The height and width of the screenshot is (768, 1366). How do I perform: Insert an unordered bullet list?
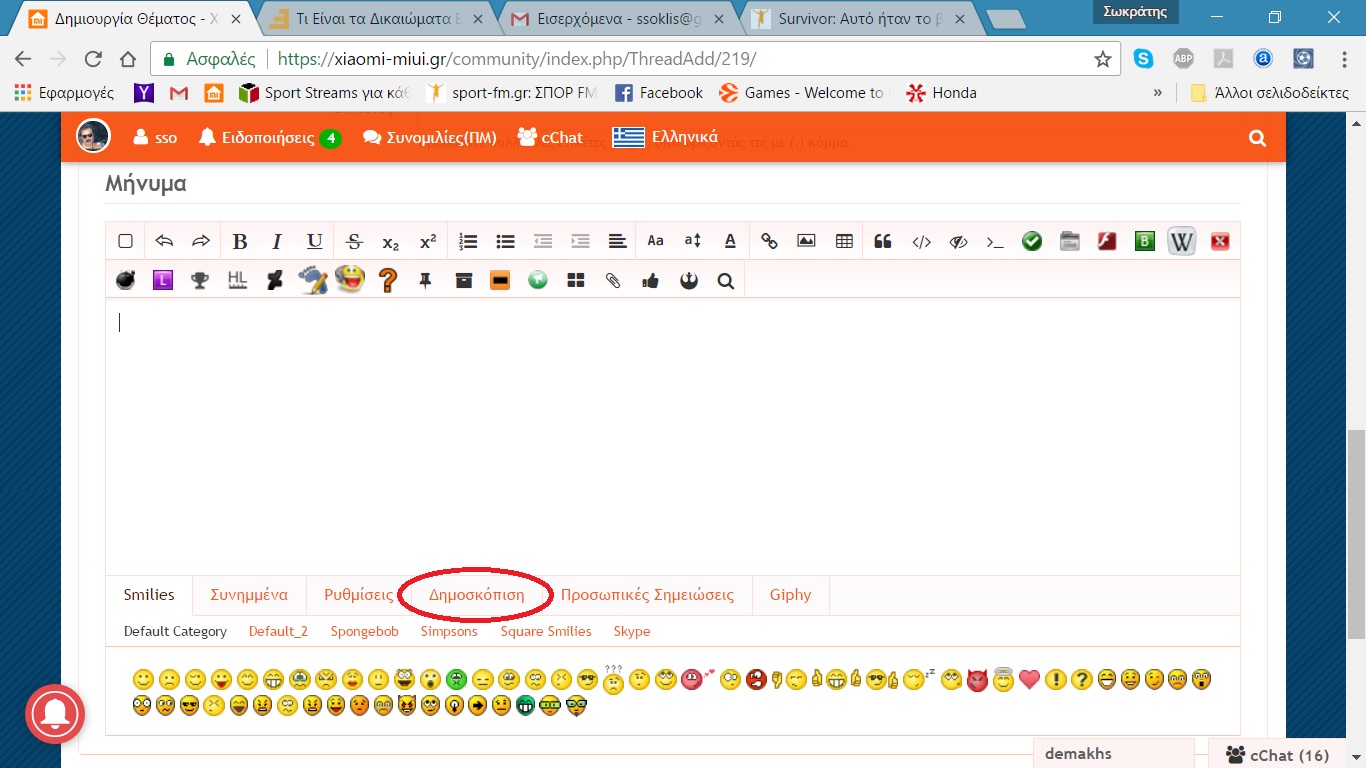coord(506,241)
